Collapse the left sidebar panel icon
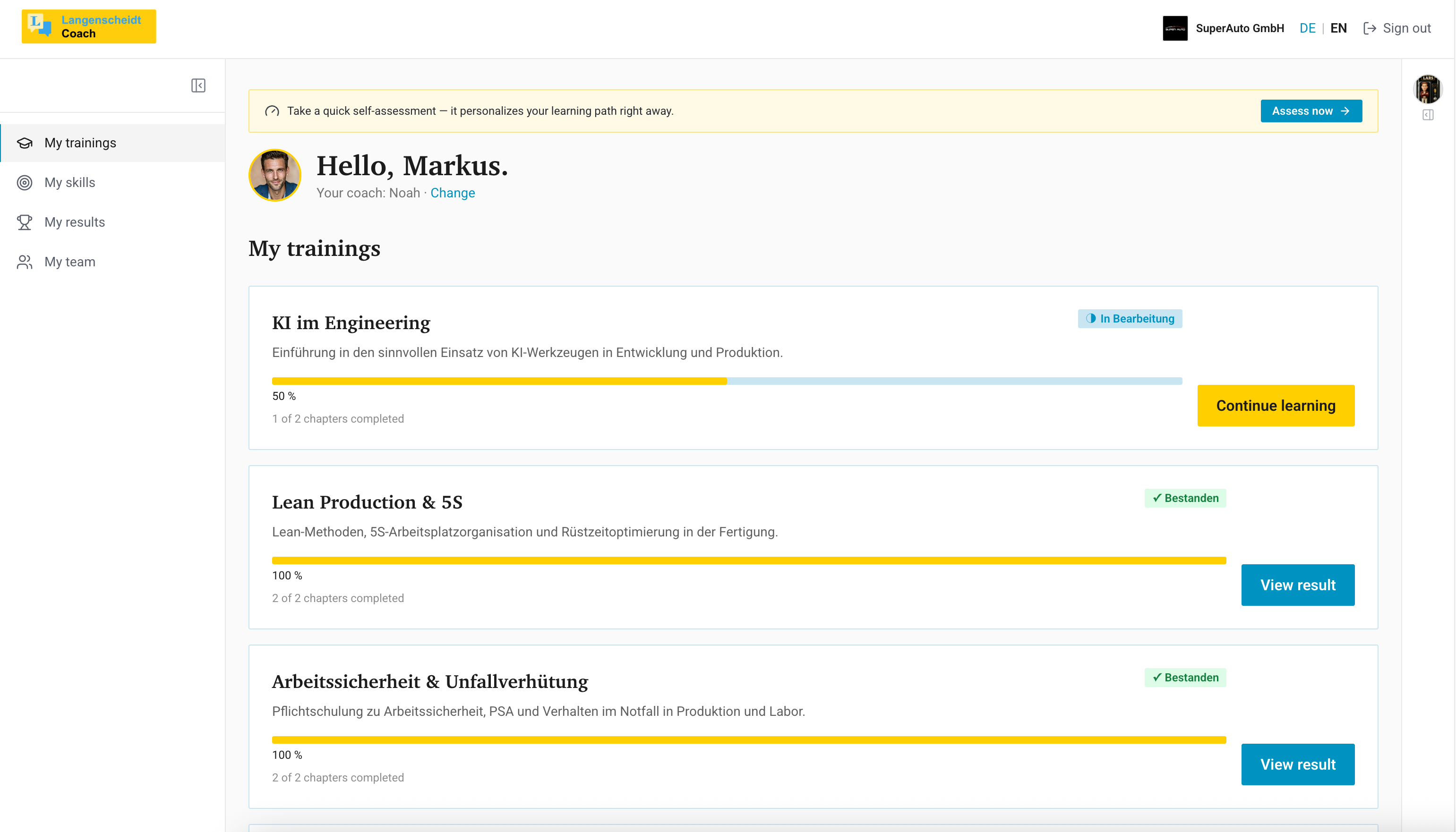Screen dimensions: 1456x832 [x=198, y=86]
